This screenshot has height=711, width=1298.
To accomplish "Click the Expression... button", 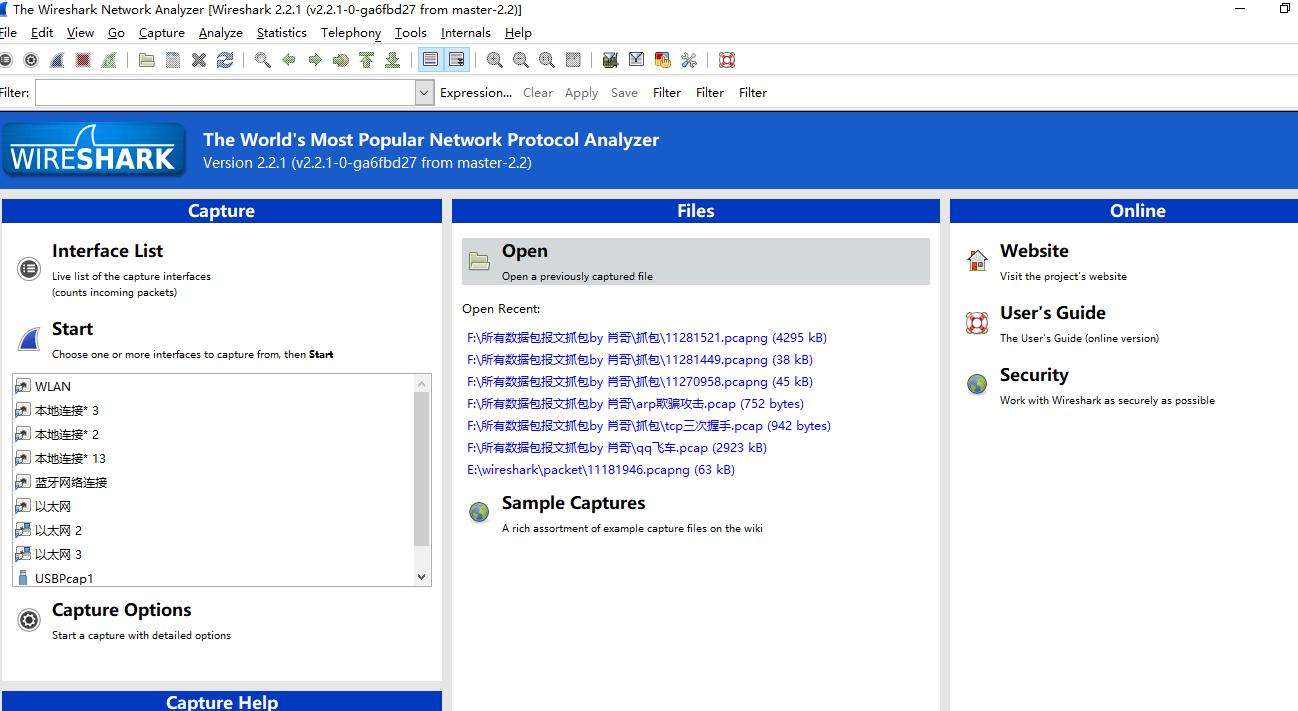I will [x=476, y=93].
